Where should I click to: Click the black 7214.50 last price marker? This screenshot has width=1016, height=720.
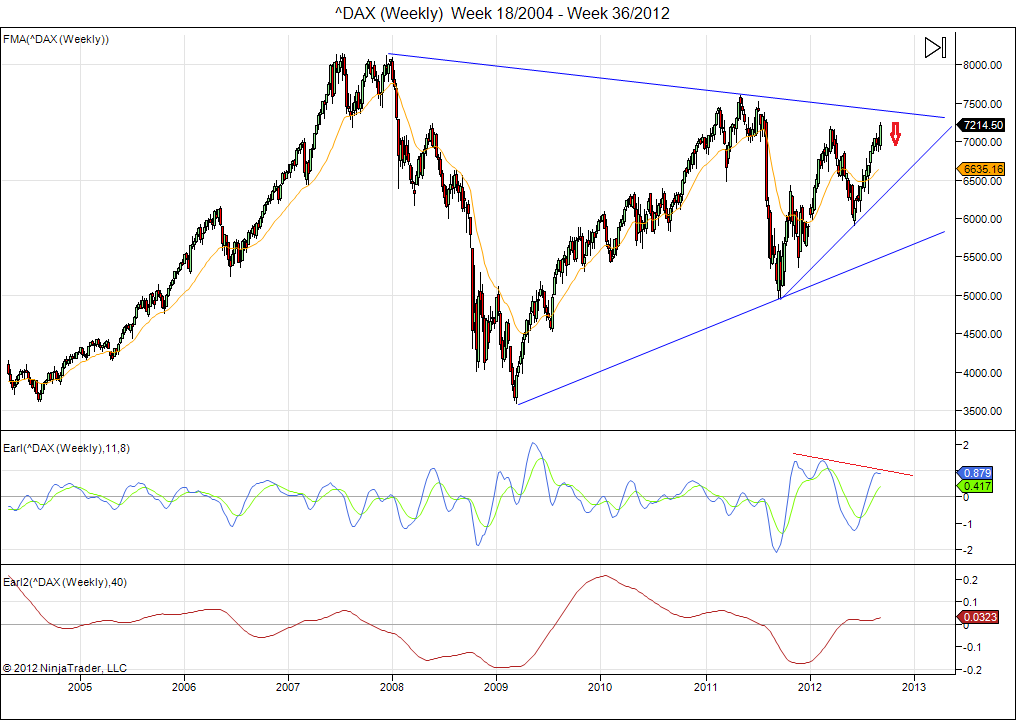point(982,125)
